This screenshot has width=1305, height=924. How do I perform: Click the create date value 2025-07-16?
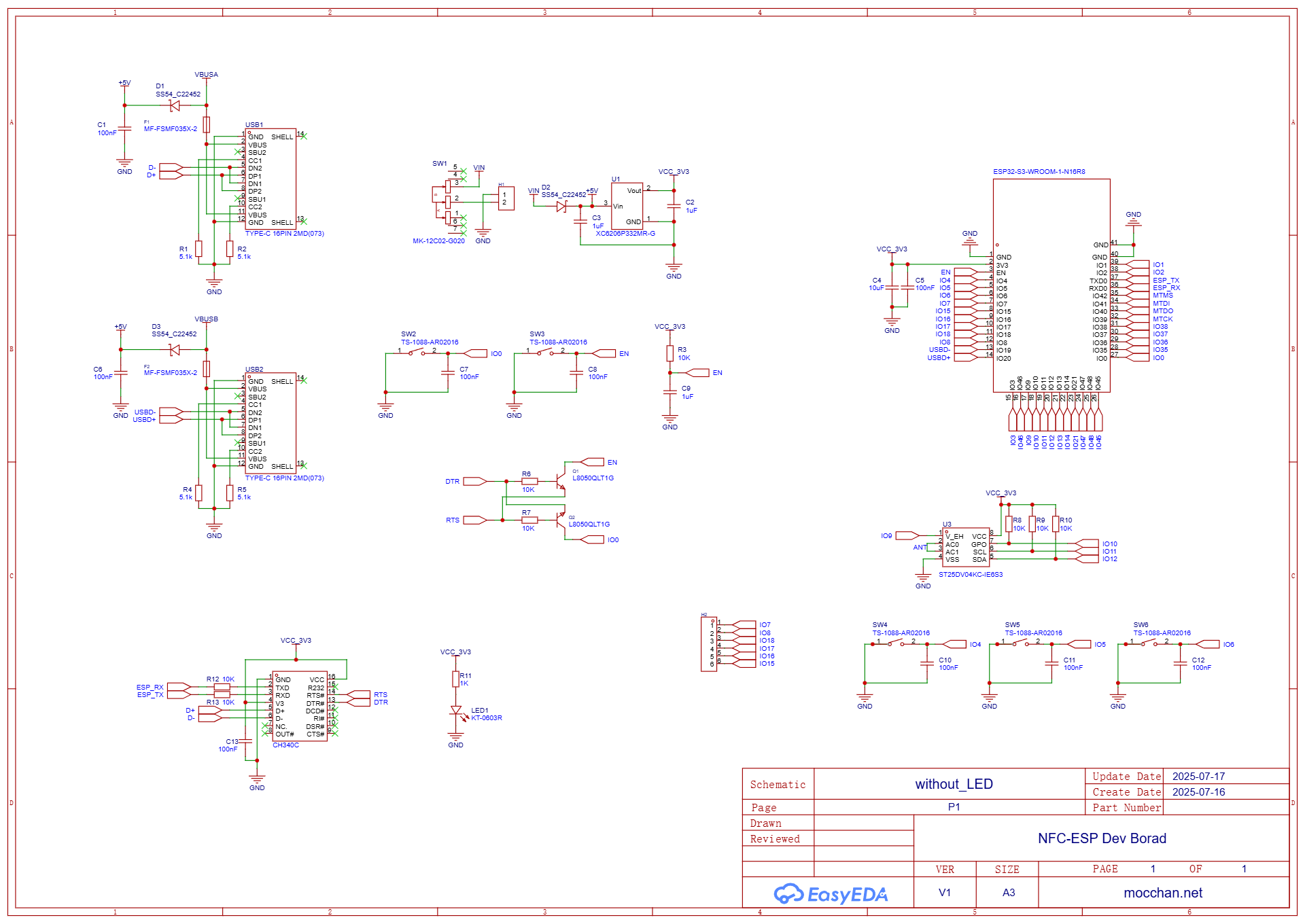1198,792
